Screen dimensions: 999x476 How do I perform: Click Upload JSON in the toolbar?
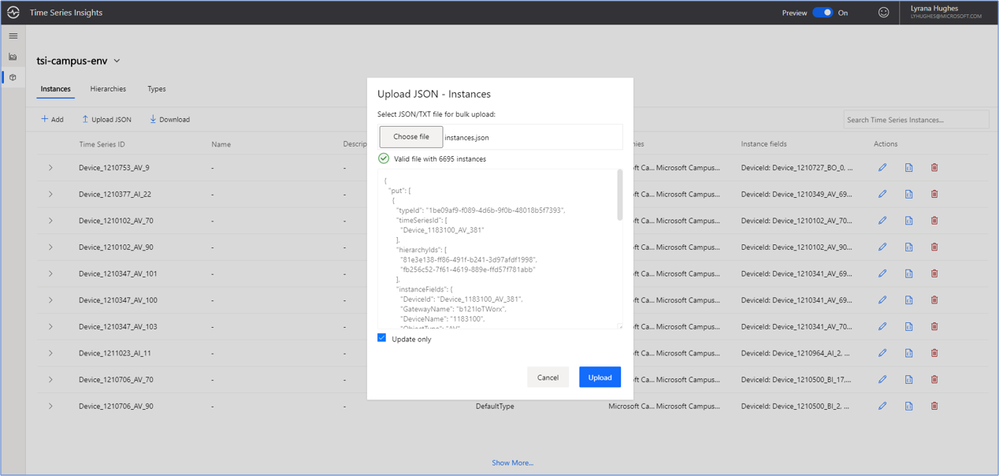point(106,119)
